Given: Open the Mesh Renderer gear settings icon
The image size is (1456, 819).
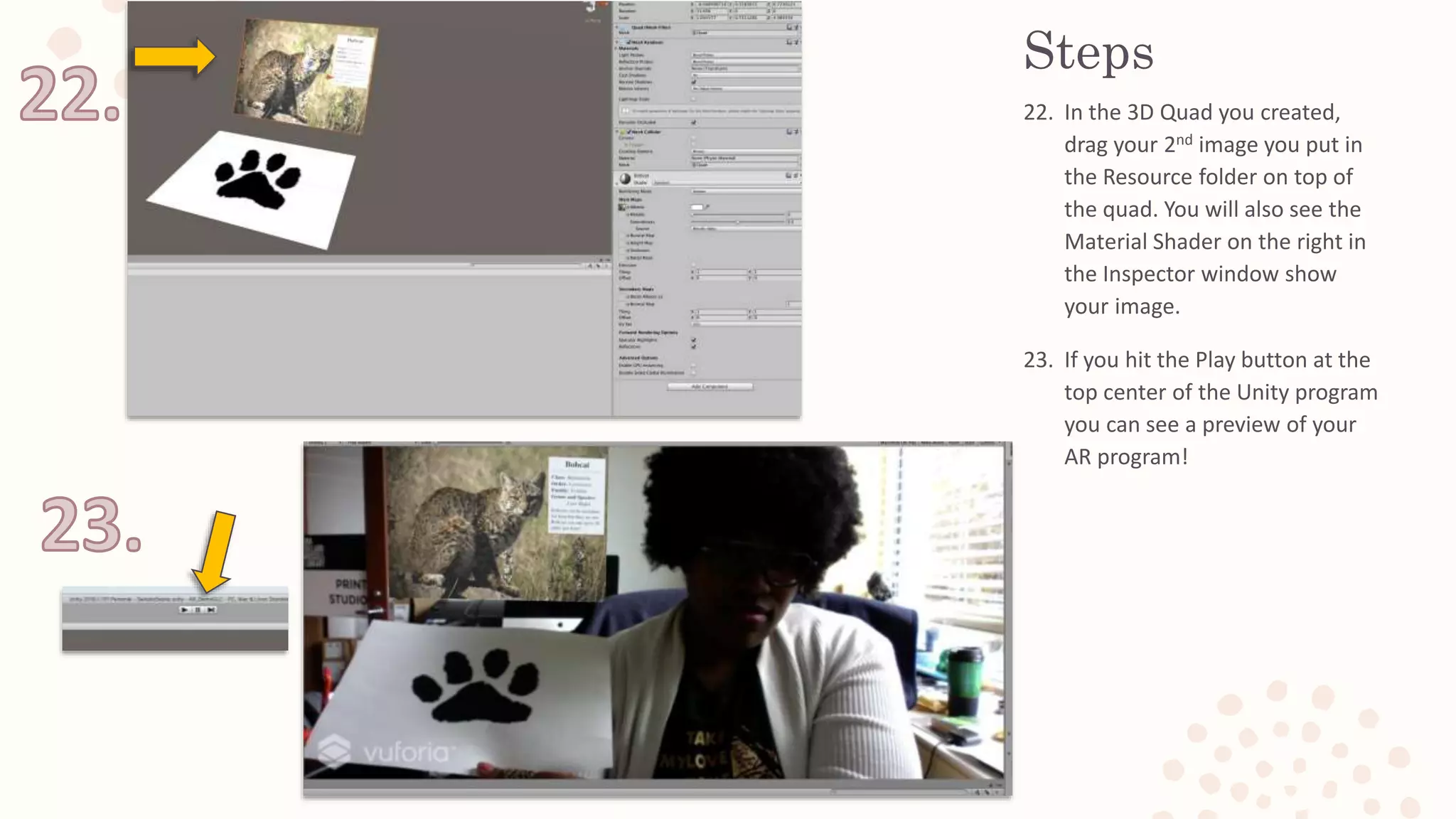Looking at the screenshot, I should 796,42.
